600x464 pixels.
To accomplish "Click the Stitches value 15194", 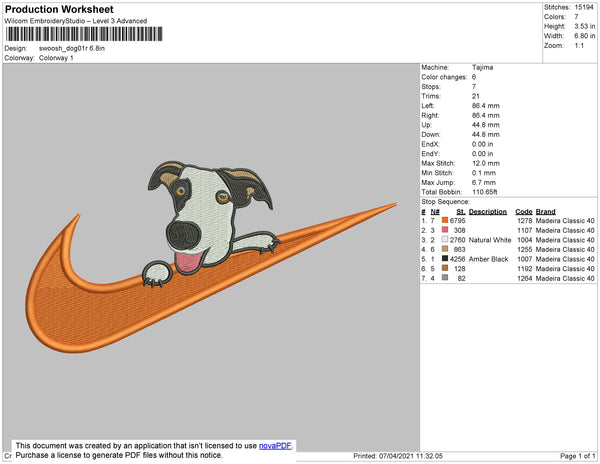I will coord(584,7).
